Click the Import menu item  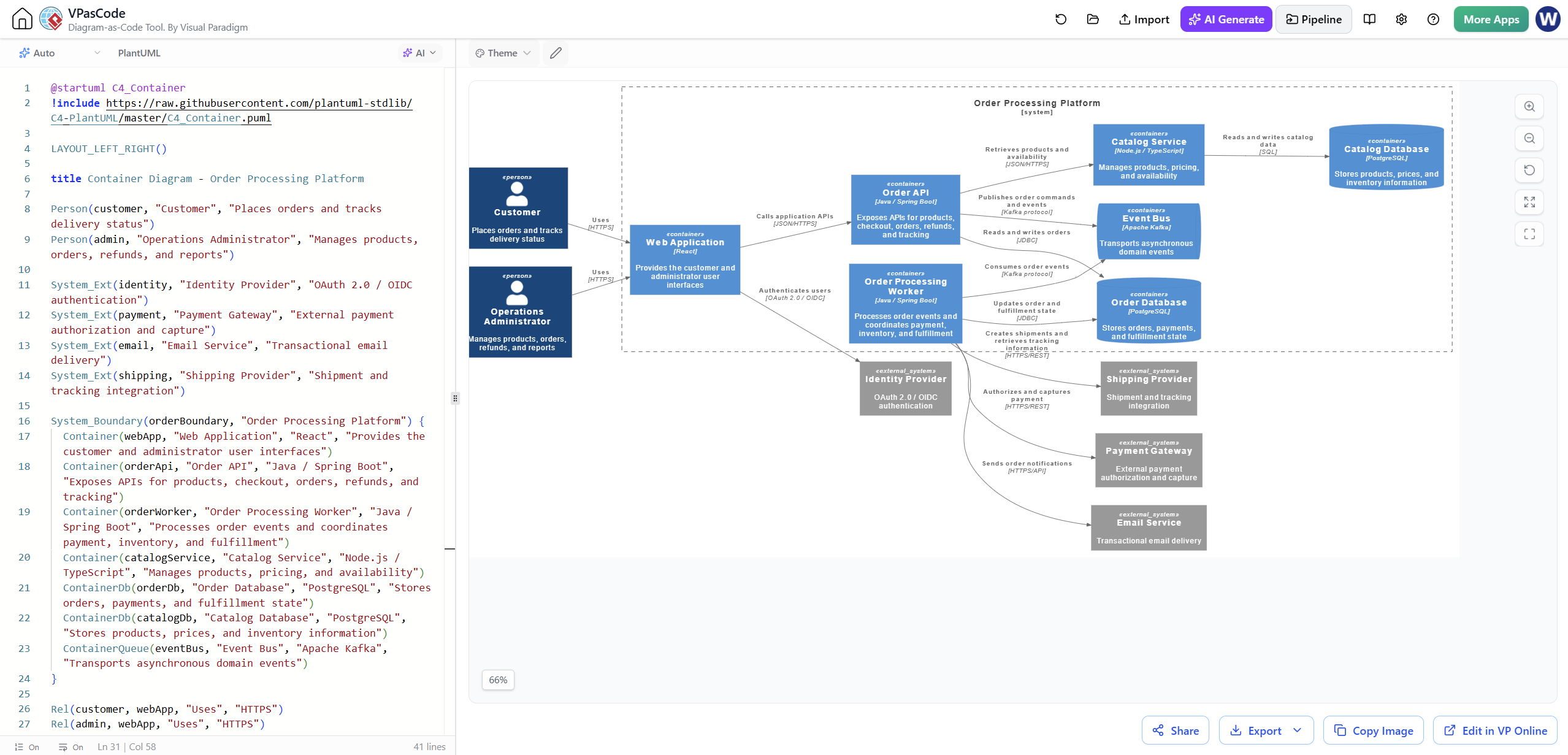[x=1144, y=20]
